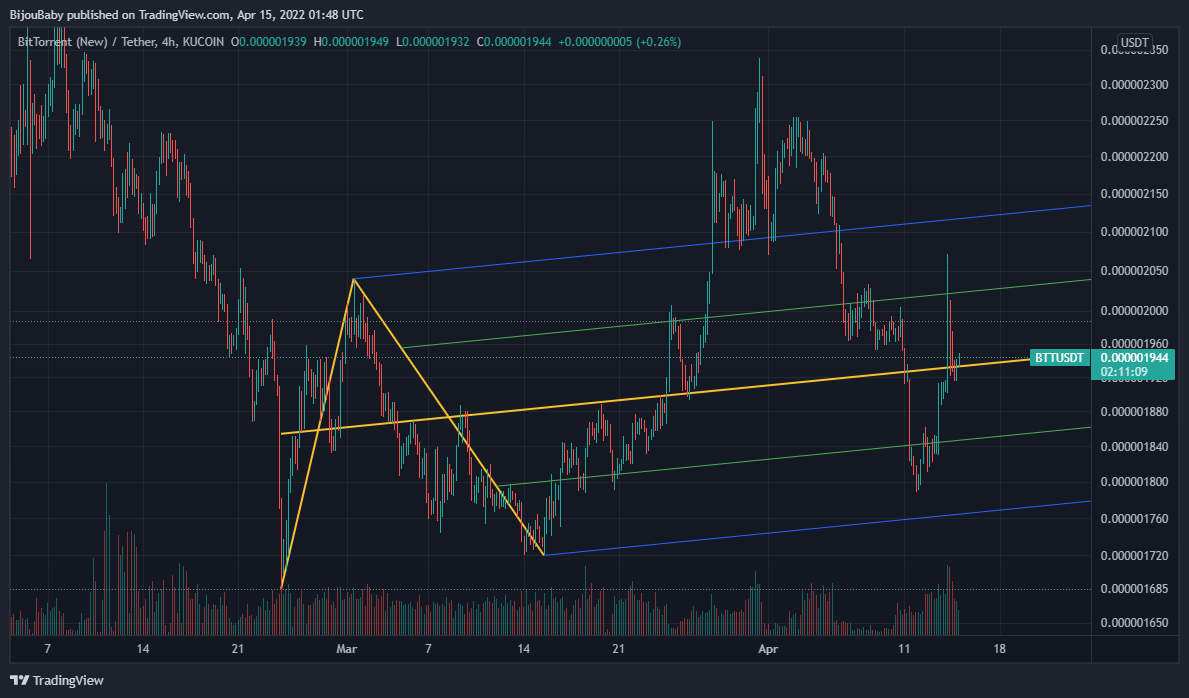The height and width of the screenshot is (698, 1189).
Task: Click the 0.000002250 price axis label
Action: pos(1134,121)
